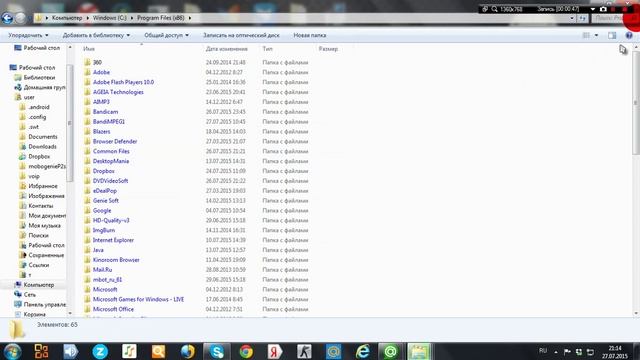Image resolution: width=640 pixels, height=360 pixels.
Task: Expand the Program Files (x86) breadcrumb arrow
Action: click(190, 18)
